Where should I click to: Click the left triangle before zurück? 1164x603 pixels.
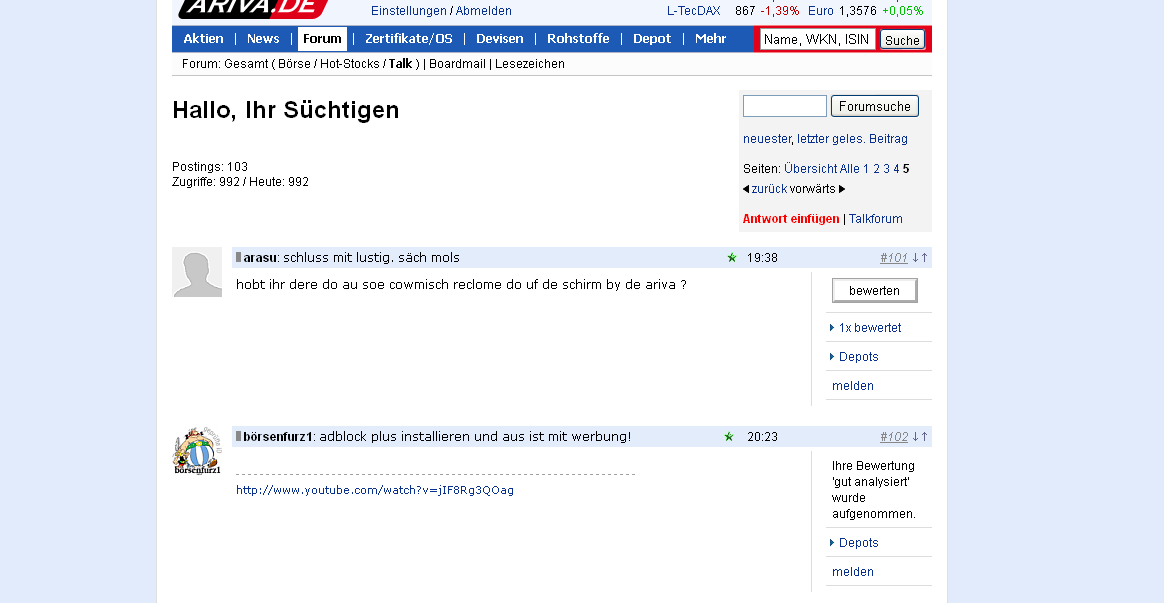[746, 189]
